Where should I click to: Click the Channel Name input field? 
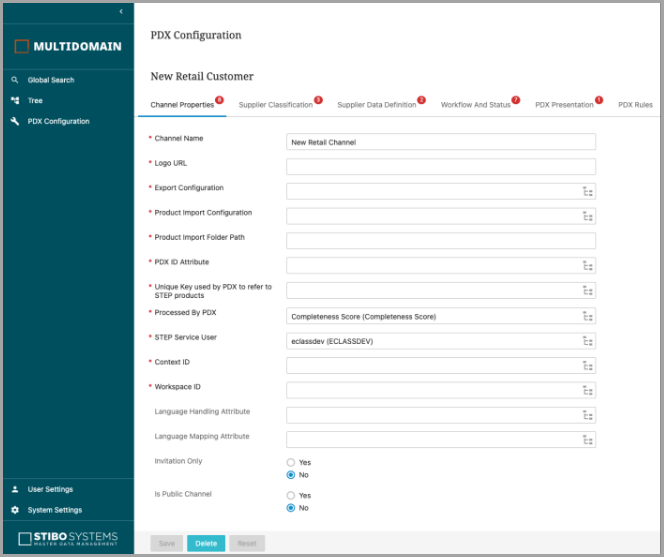[x=440, y=142]
